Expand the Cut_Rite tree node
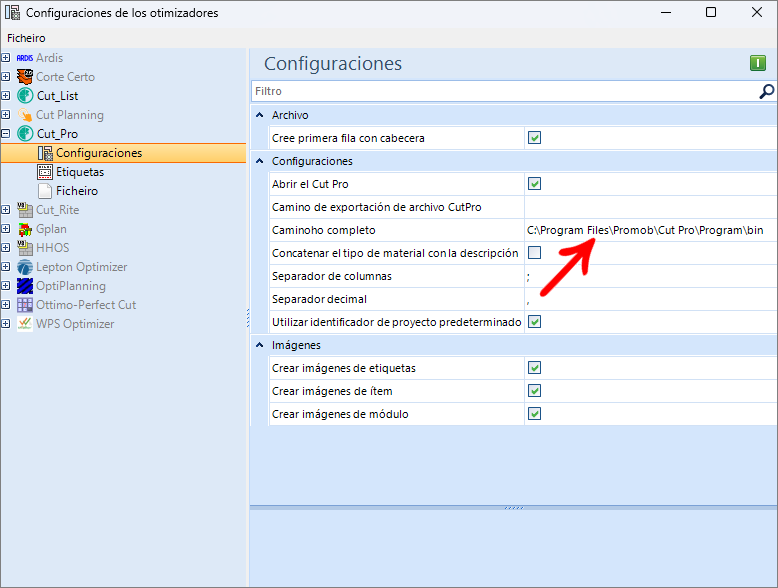 (x=5, y=209)
